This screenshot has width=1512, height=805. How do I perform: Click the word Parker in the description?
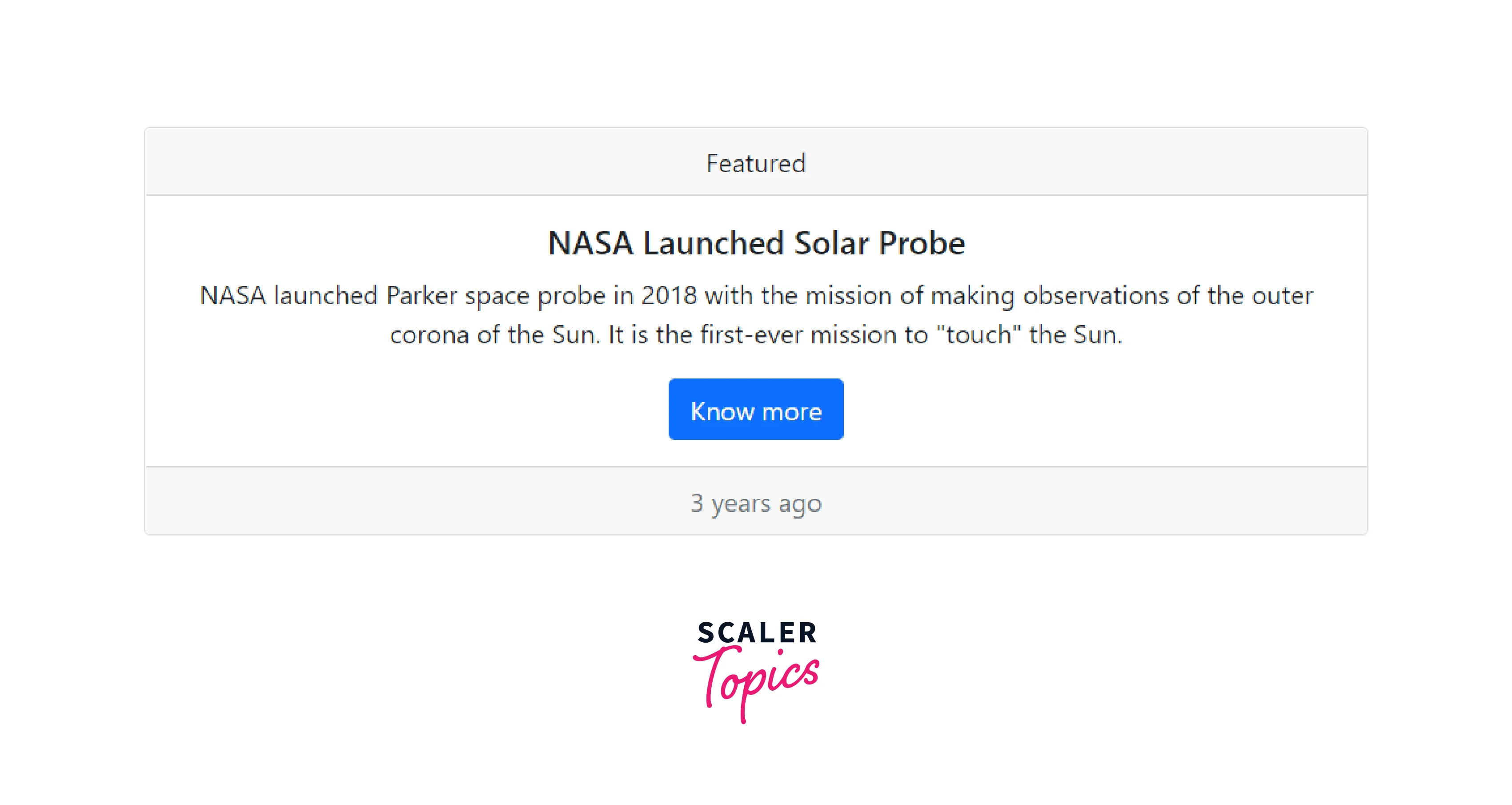421,295
